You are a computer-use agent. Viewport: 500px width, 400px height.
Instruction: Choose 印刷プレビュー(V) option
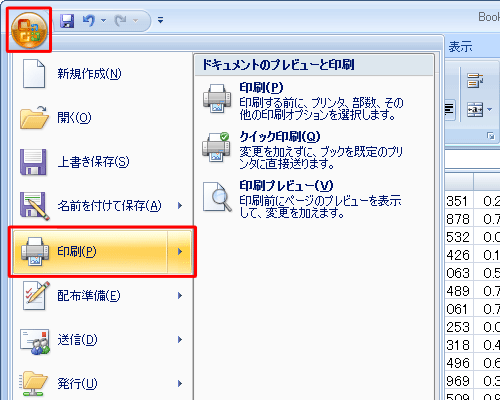[313, 199]
